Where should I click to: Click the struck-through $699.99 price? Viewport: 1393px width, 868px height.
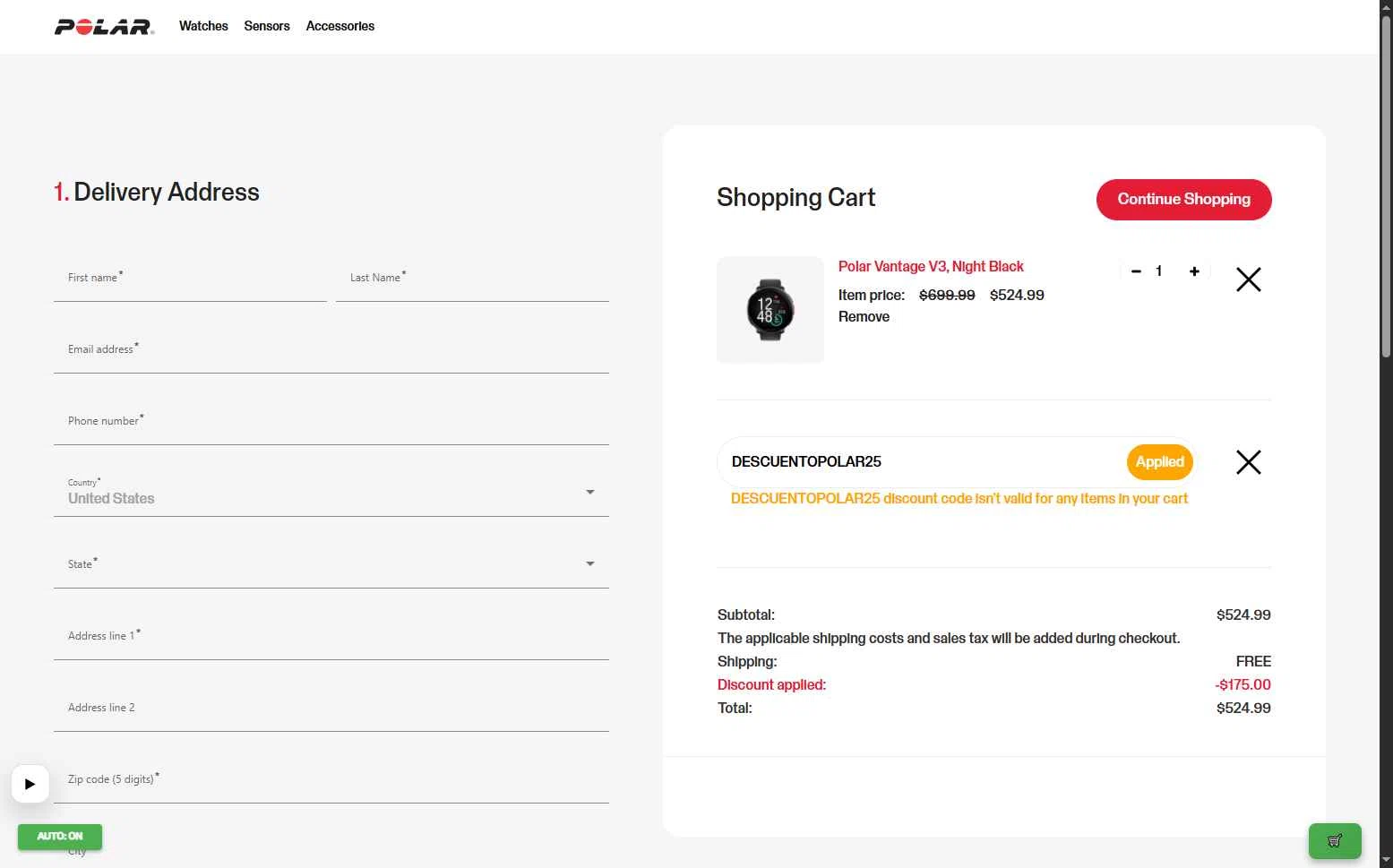coord(947,295)
